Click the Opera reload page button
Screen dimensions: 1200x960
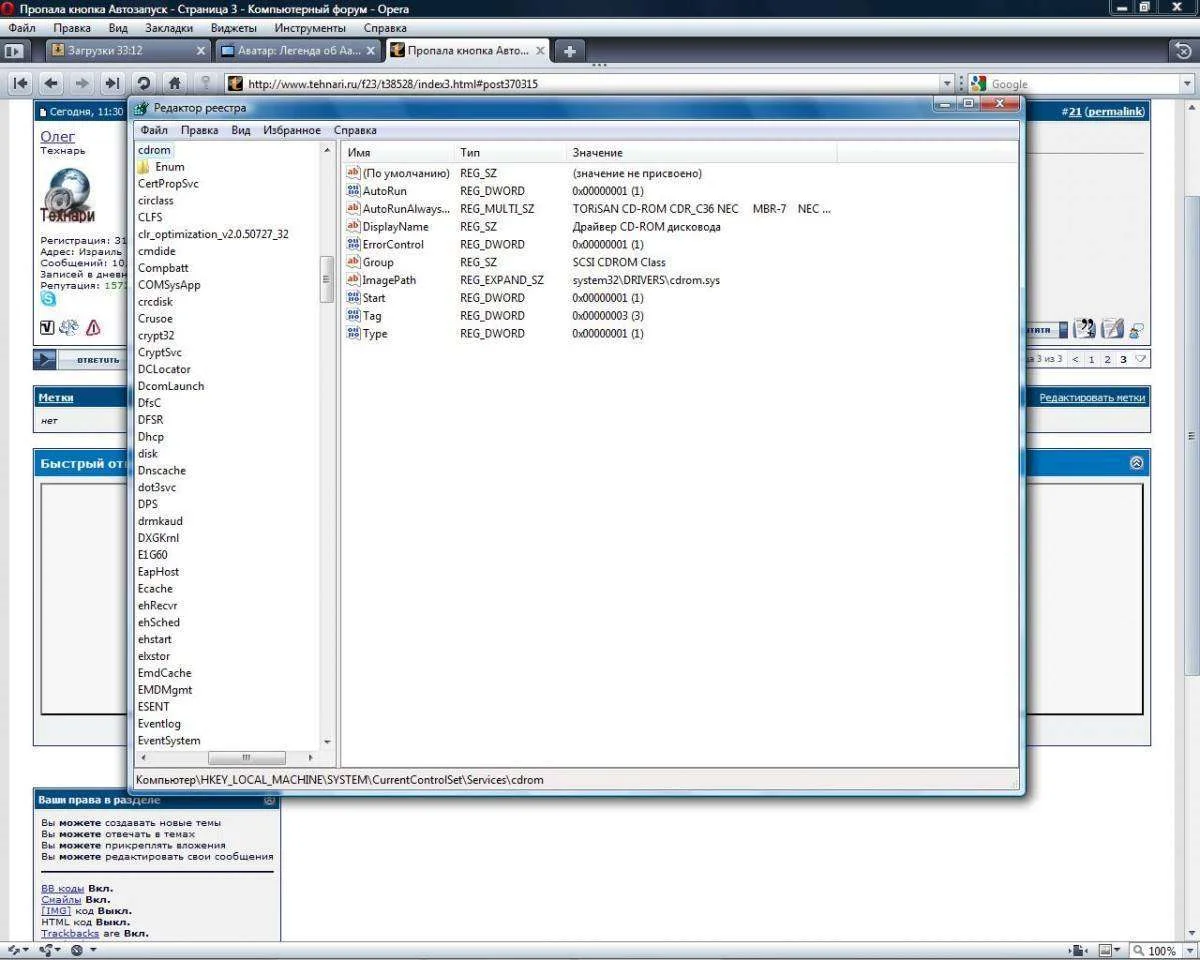[143, 84]
